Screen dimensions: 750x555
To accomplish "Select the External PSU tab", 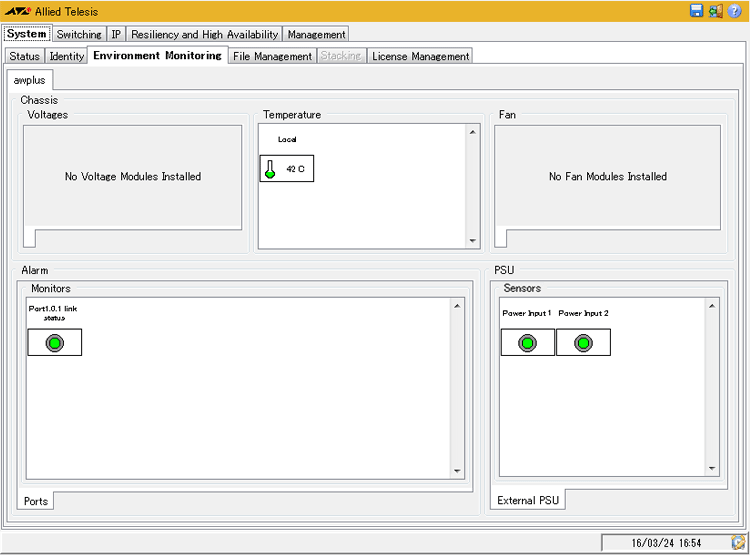I will (x=530, y=500).
